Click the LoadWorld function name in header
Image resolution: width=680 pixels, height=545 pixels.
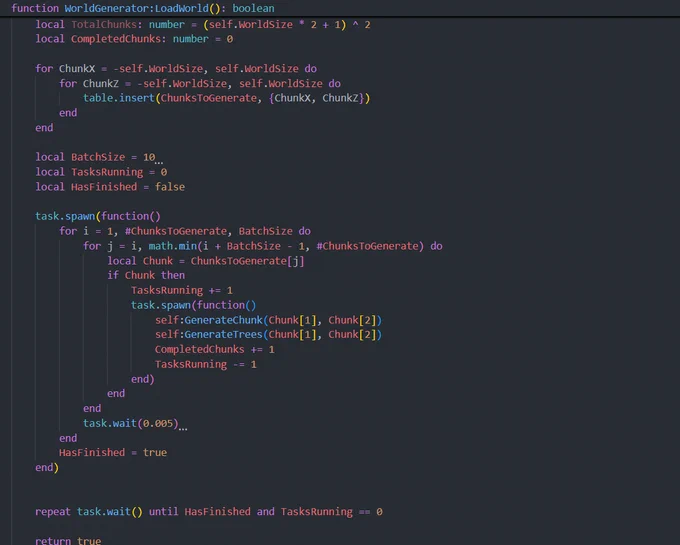[x=181, y=8]
